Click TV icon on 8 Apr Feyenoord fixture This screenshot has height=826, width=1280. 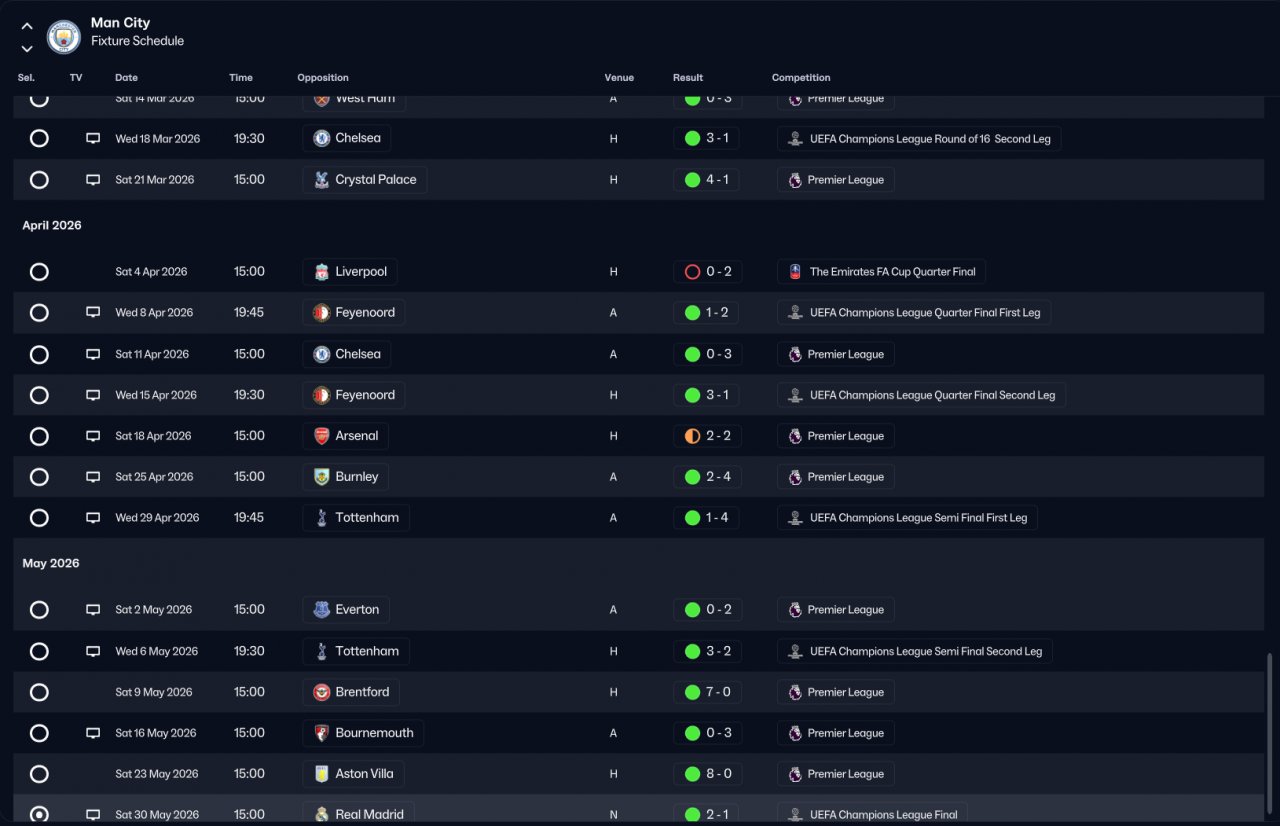pos(93,313)
